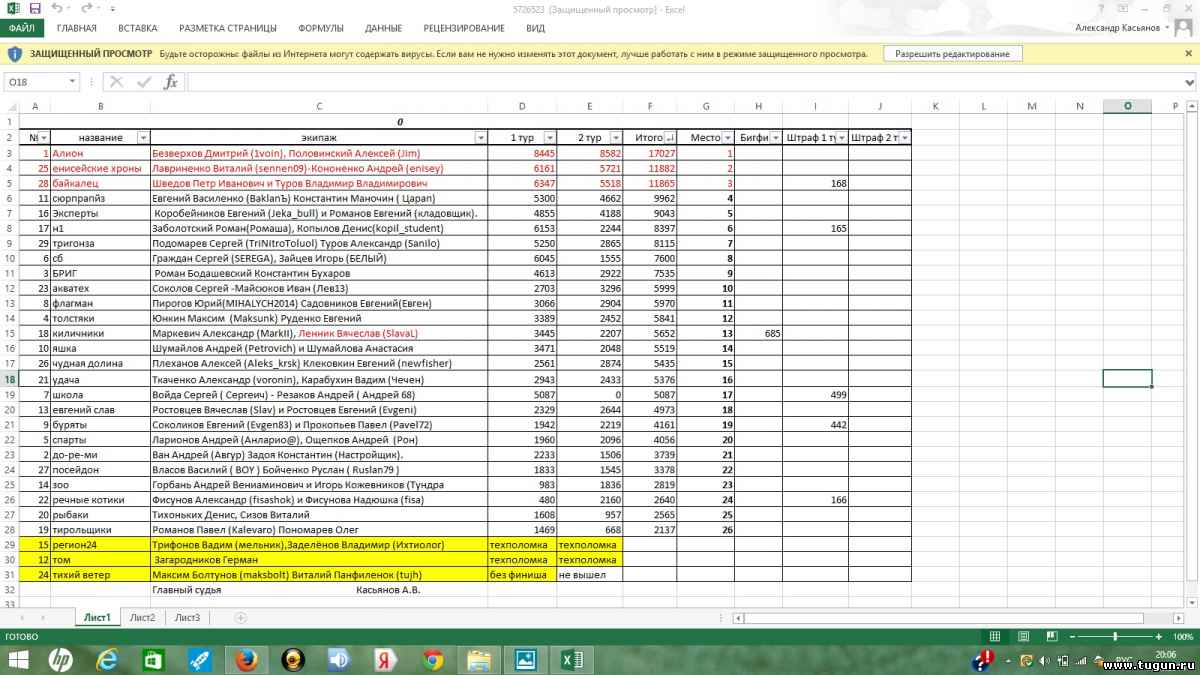
Task: Select the Лист3 sheet tab
Action: (187, 617)
